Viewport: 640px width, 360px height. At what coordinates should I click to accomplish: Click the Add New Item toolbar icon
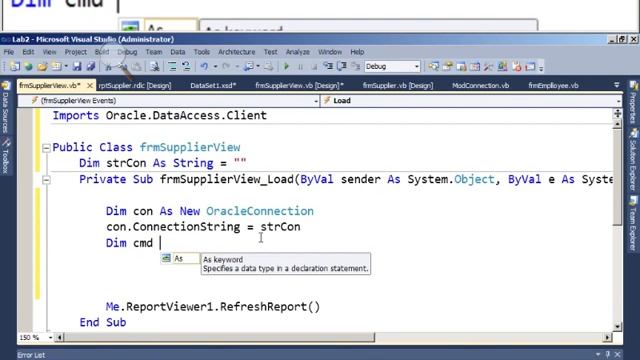pyautogui.click(x=56, y=66)
